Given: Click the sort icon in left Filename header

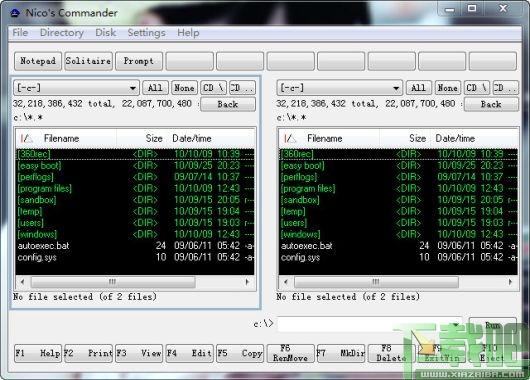Looking at the screenshot, I should 26,138.
